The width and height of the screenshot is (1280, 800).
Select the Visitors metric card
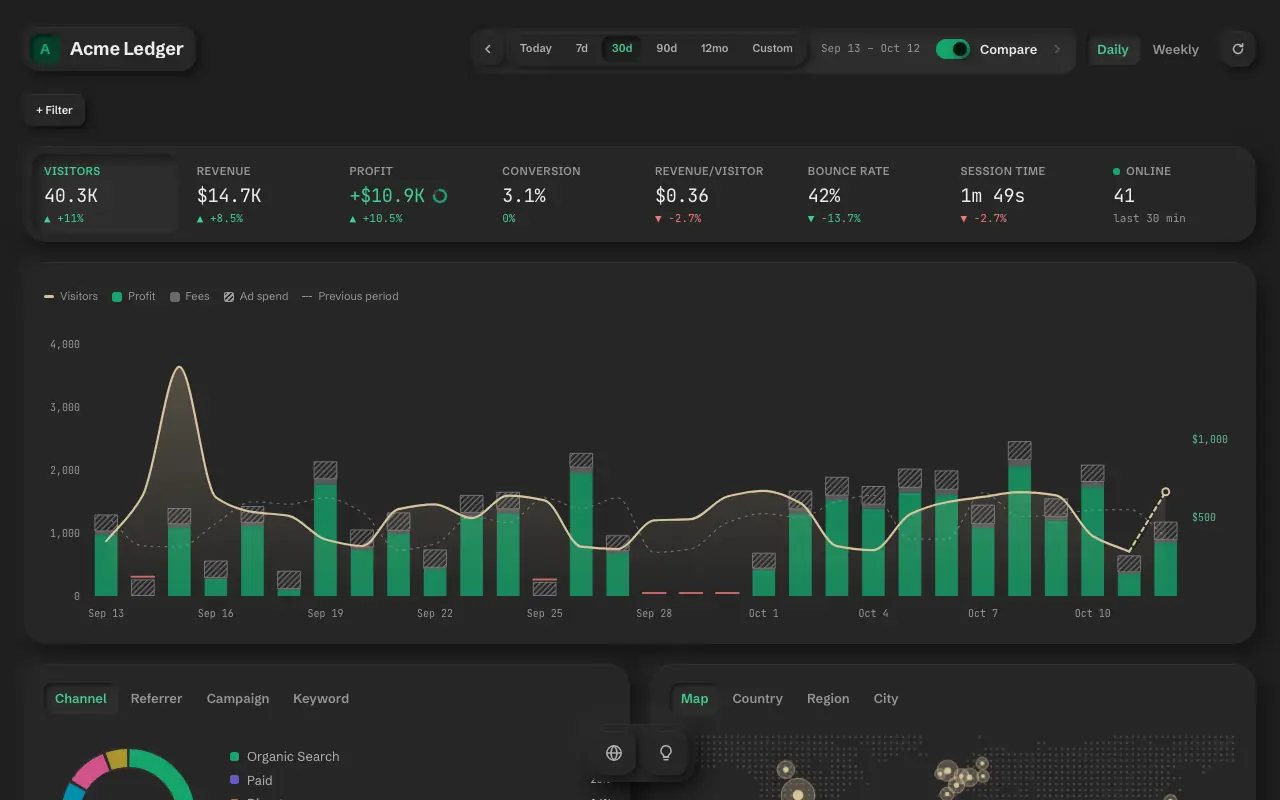(105, 194)
